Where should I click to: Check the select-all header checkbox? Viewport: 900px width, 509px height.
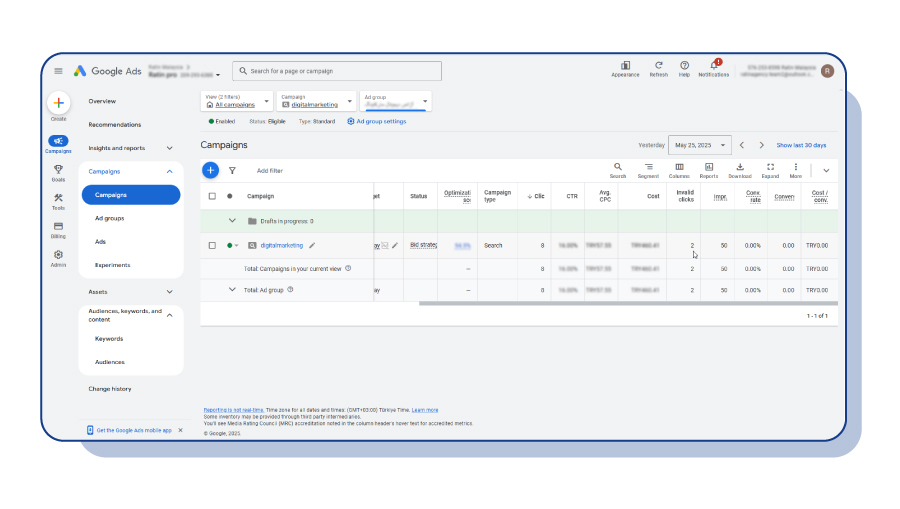(212, 196)
